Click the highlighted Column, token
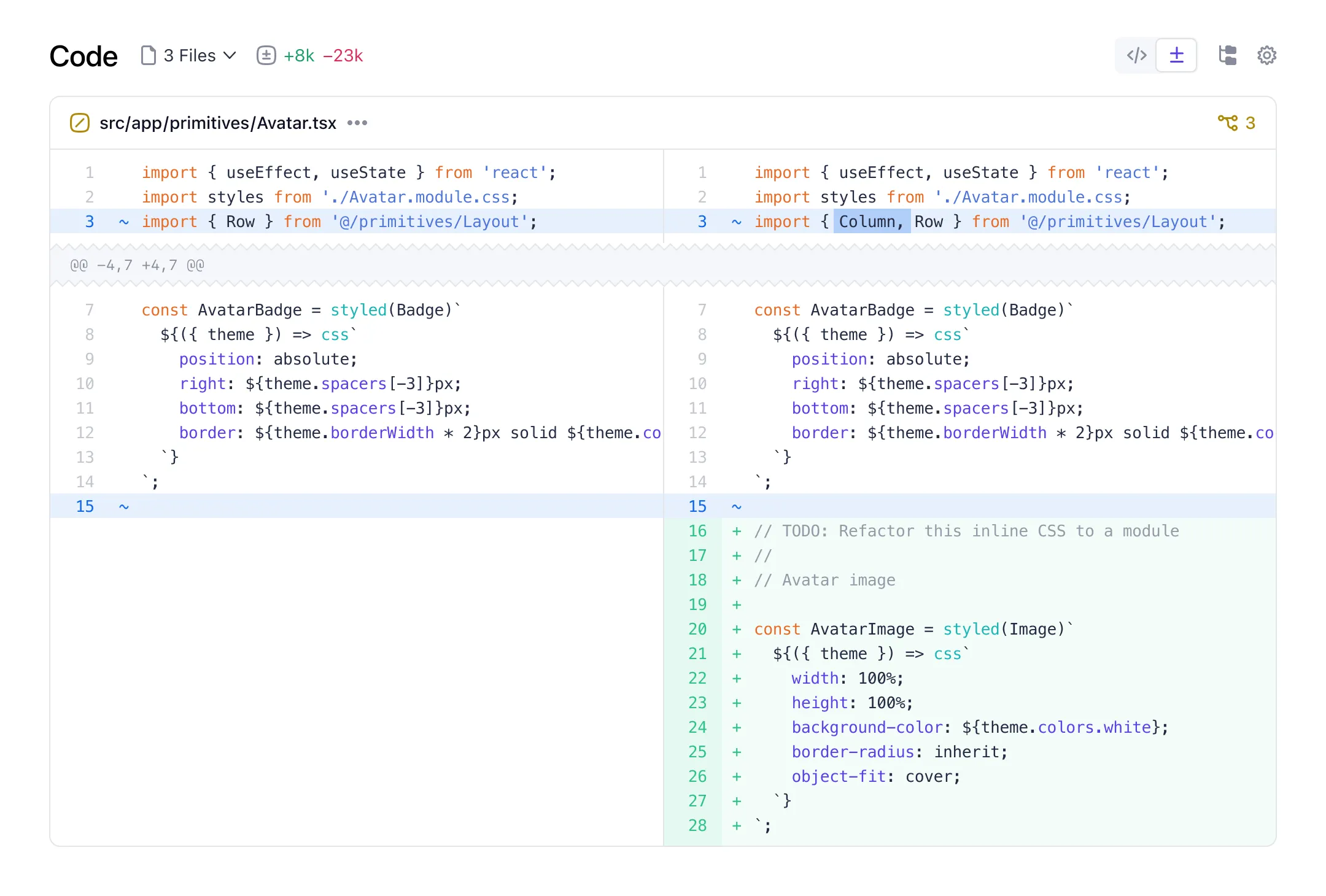 [x=871, y=222]
